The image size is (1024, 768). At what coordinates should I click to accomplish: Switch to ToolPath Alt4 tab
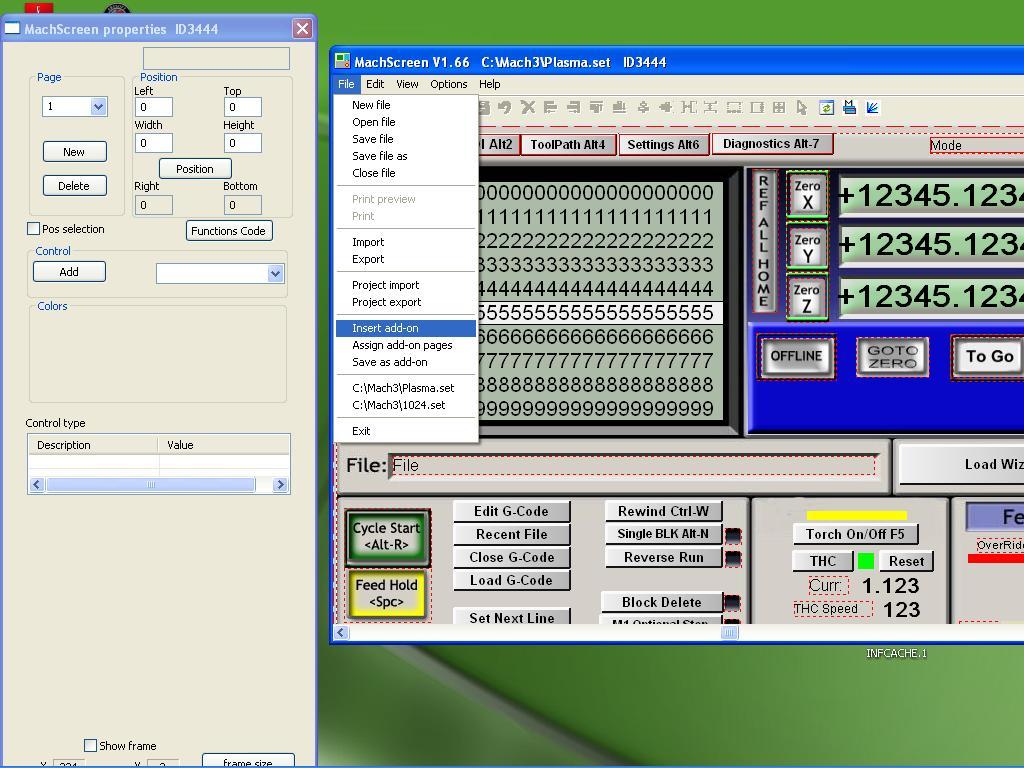tap(568, 144)
